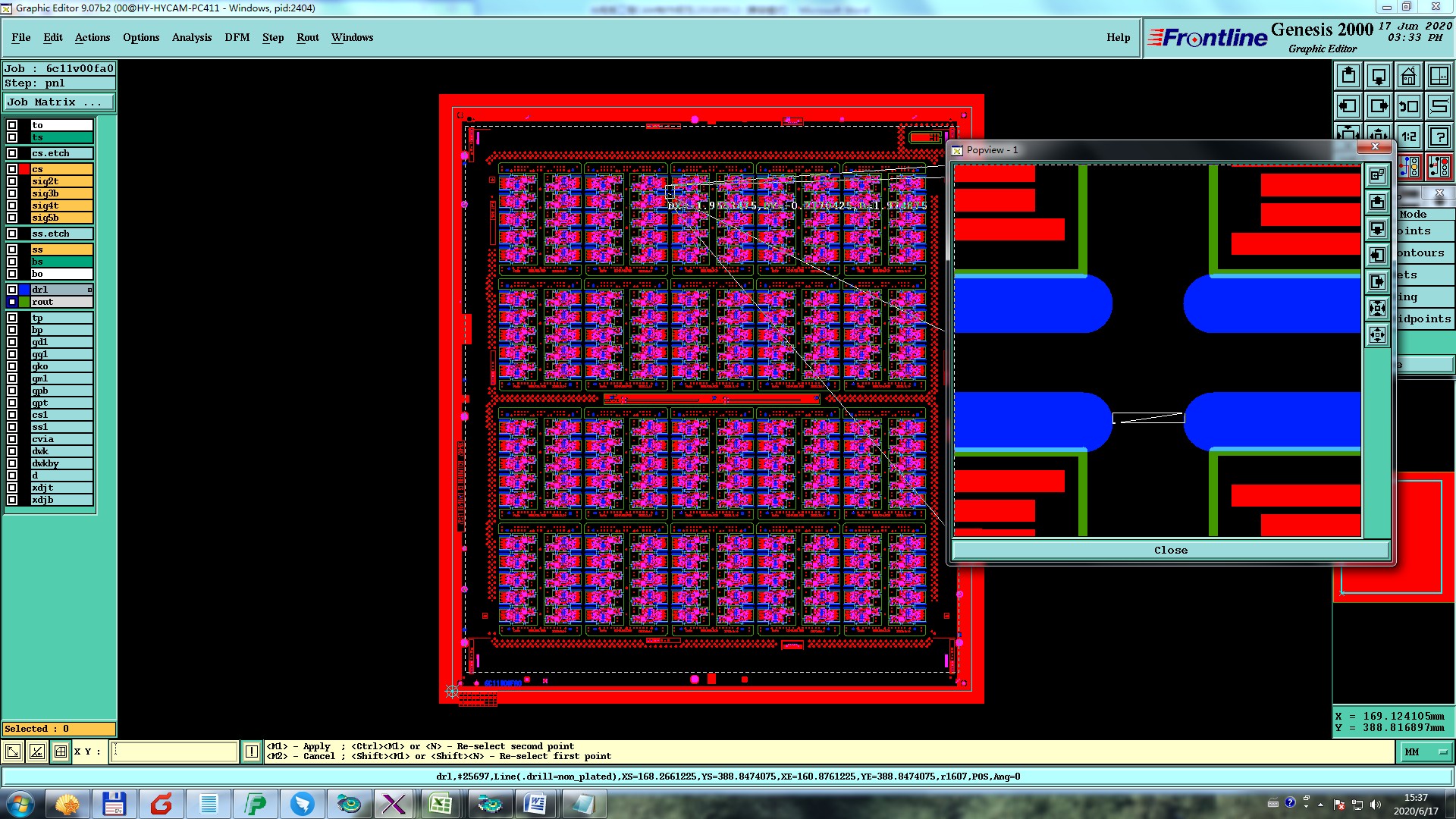Click the angle measure icon at bottom
1456x819 pixels.
pos(36,752)
